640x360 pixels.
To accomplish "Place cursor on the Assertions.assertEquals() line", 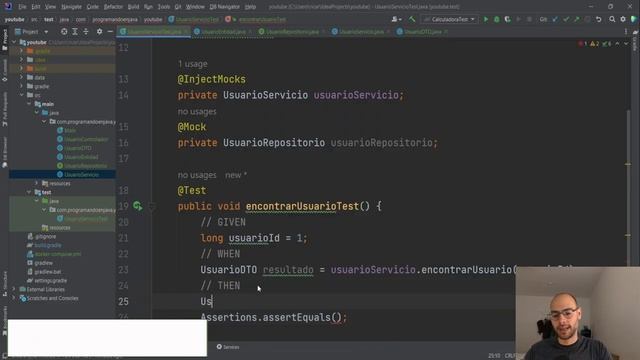I will coord(273,317).
